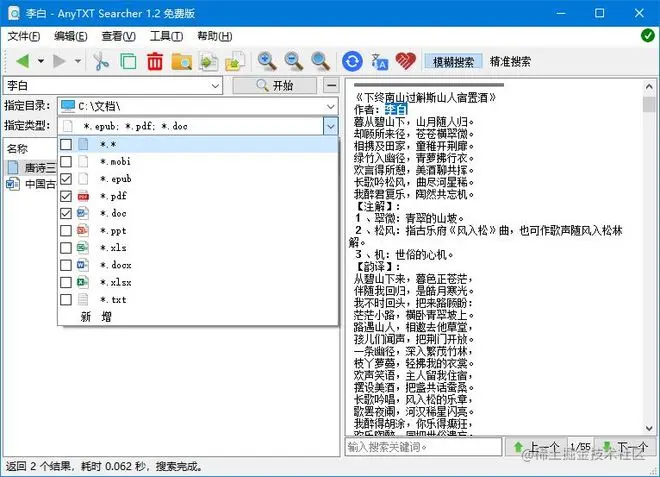Open the 查看(V) menu
The width and height of the screenshot is (660, 477).
118,36
